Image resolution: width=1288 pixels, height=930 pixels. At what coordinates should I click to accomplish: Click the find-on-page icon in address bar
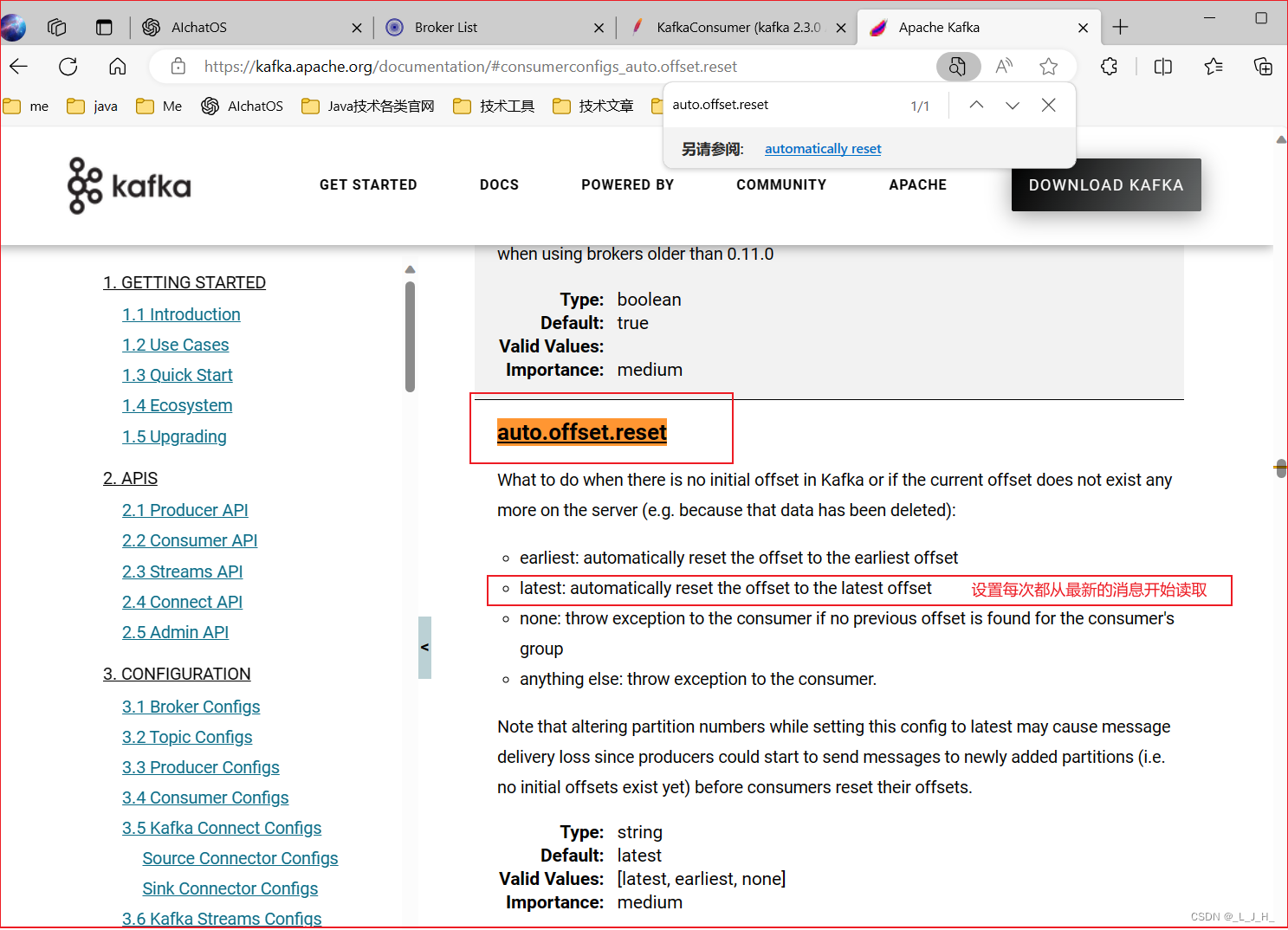tap(958, 67)
